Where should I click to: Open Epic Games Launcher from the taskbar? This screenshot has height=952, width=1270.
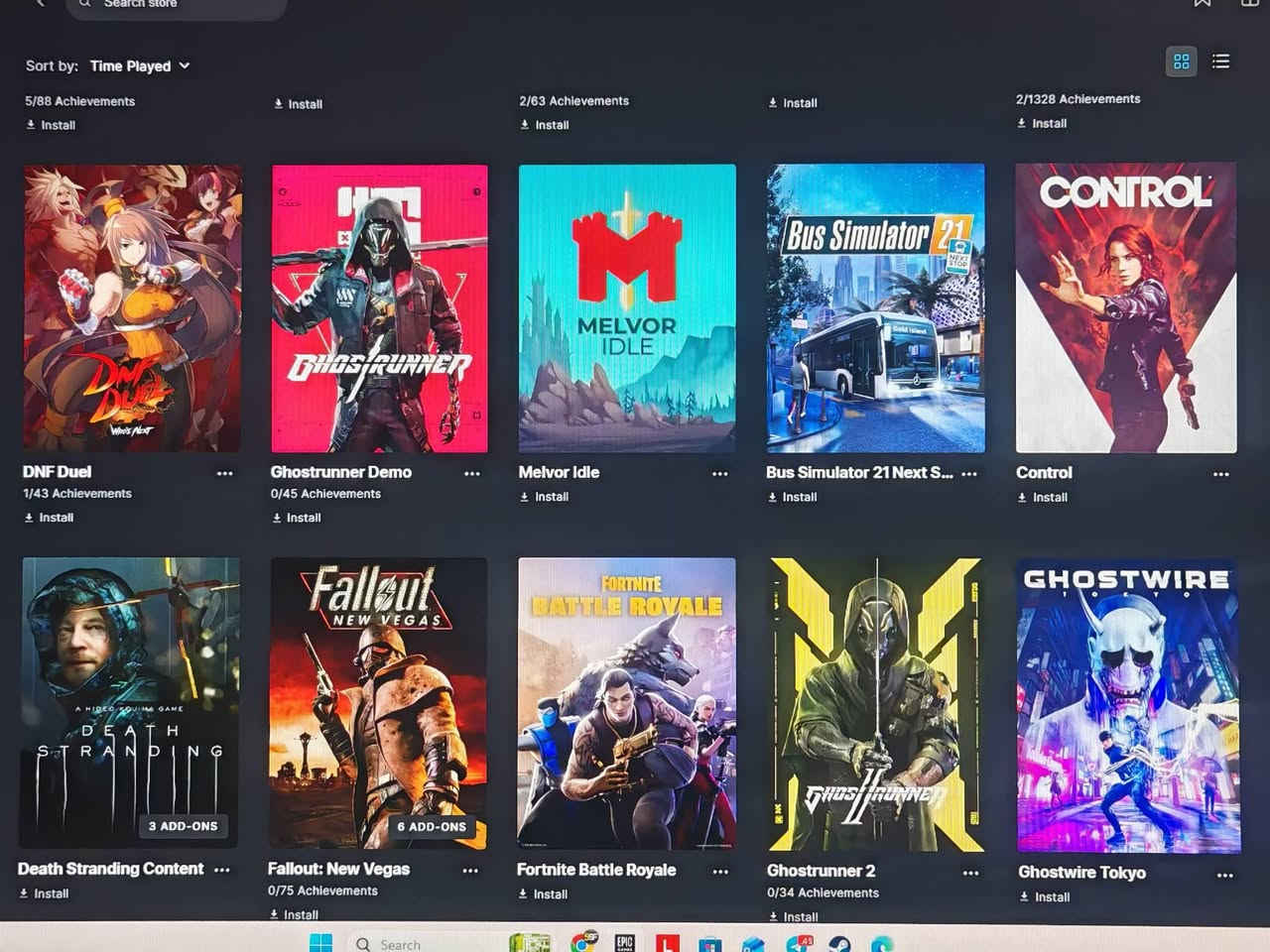pyautogui.click(x=624, y=942)
